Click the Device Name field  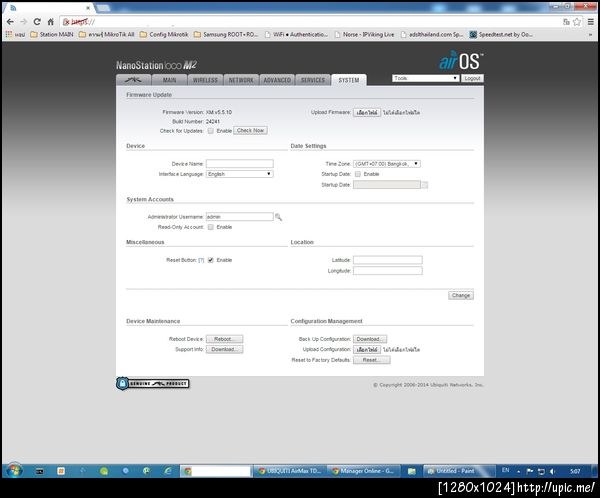[x=240, y=164]
